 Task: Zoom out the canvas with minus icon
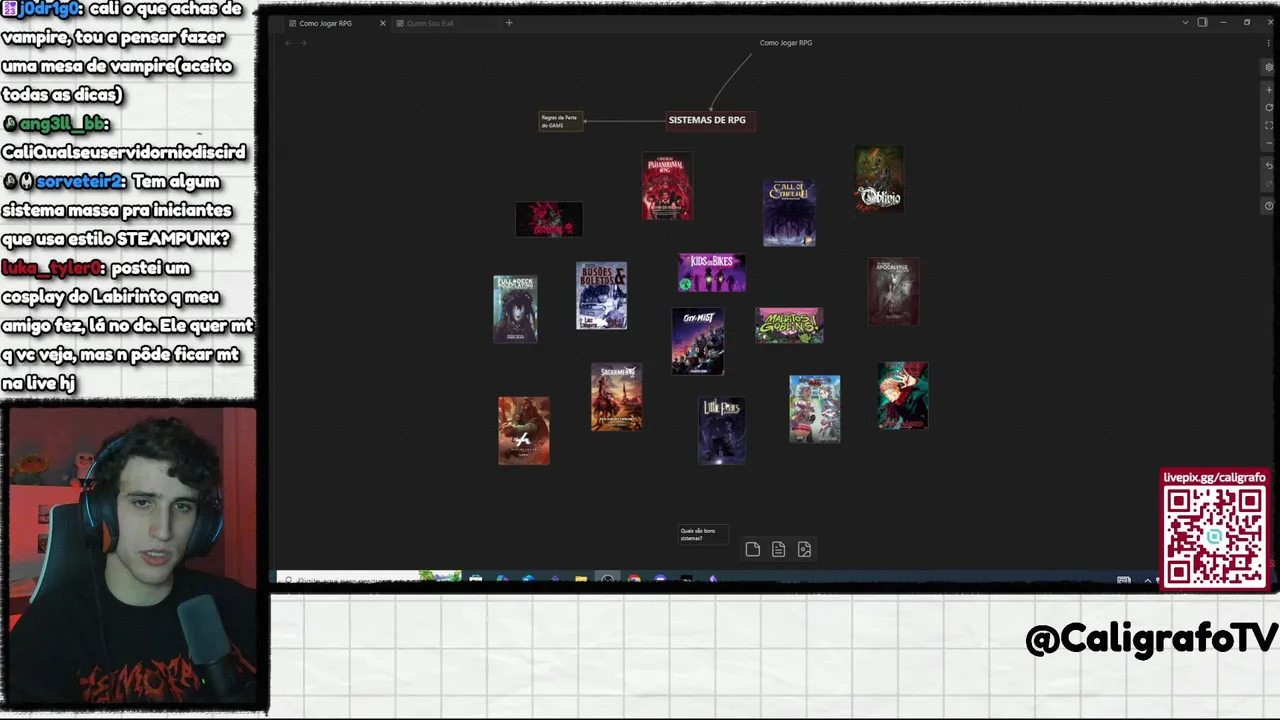point(1269,143)
